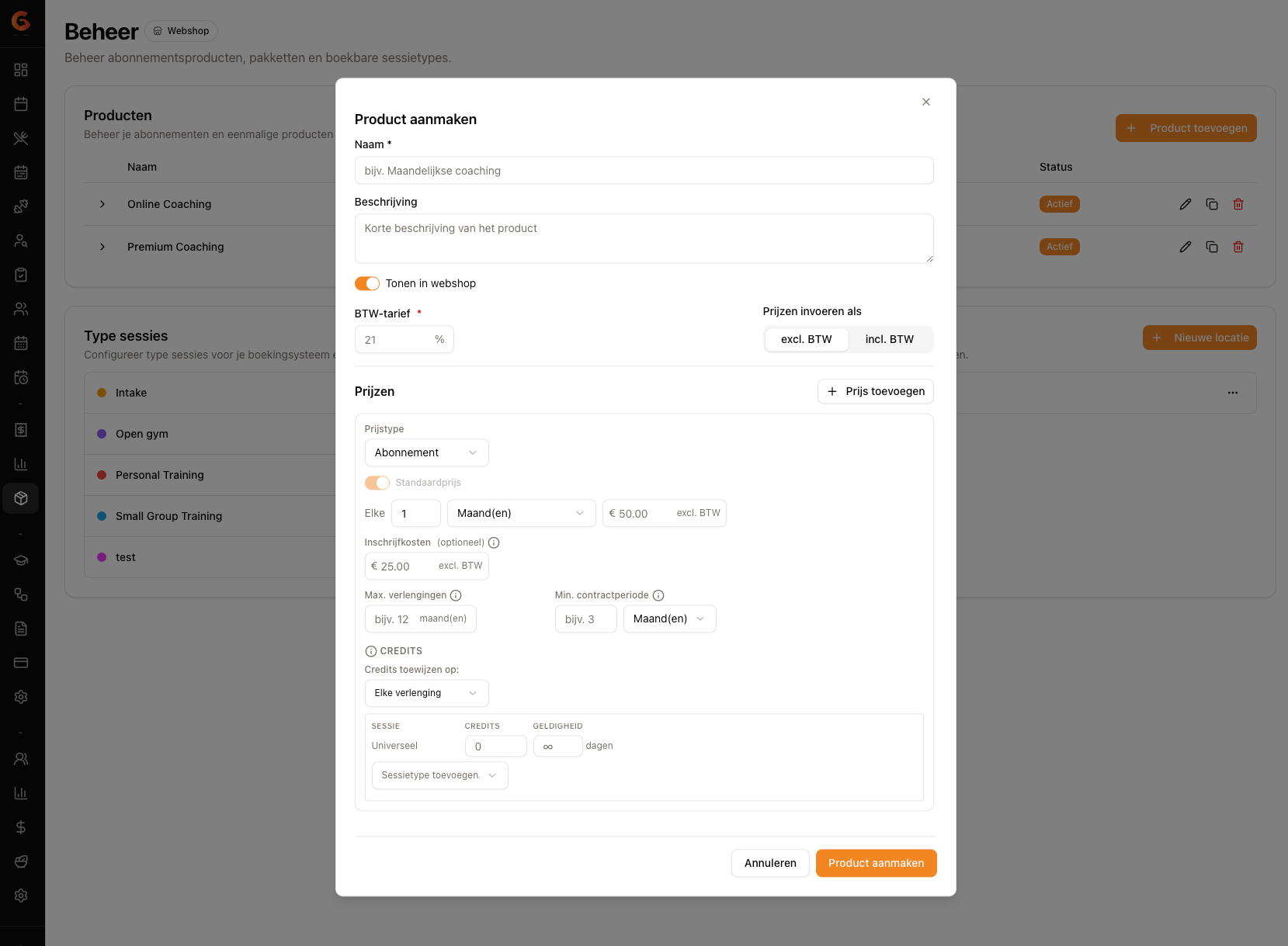Screen dimensions: 1288x946
Task: Click the Nieuwe locatie button in the background
Action: (x=1199, y=338)
